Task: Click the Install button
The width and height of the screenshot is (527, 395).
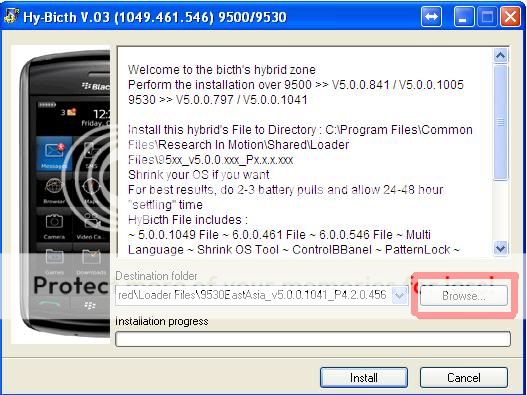Action: tap(364, 378)
